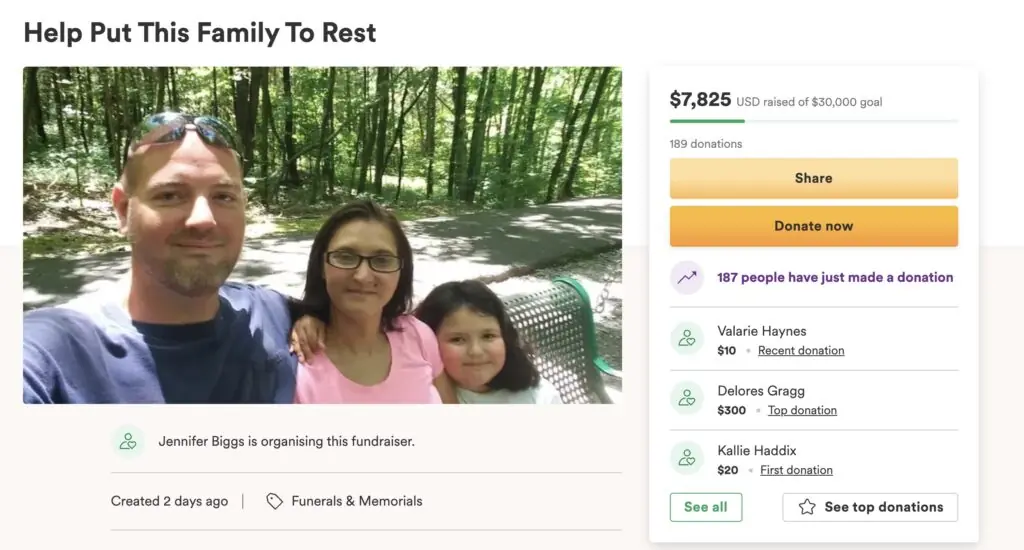Click Kallie Haddix donor avatar icon
The width and height of the screenshot is (1024, 550).
point(686,459)
